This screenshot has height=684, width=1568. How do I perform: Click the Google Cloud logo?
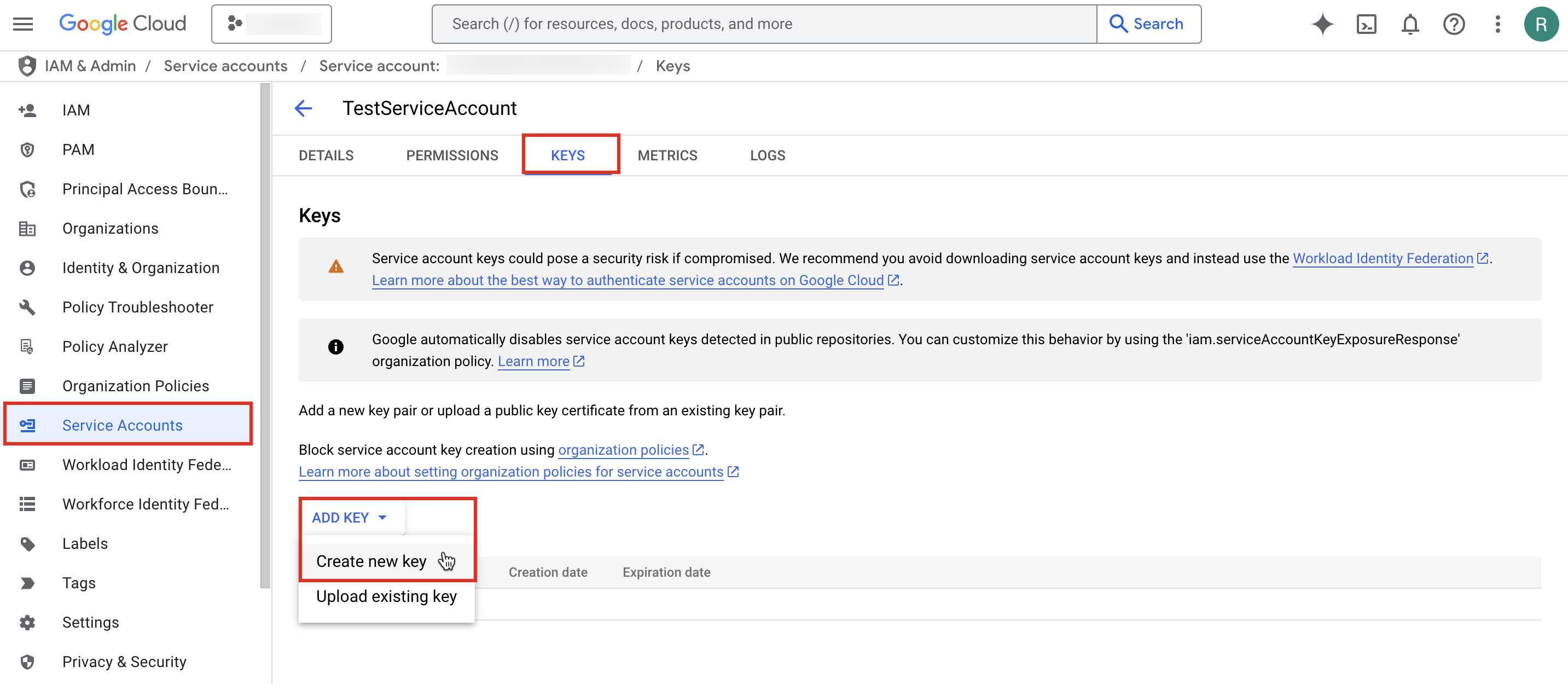(123, 24)
